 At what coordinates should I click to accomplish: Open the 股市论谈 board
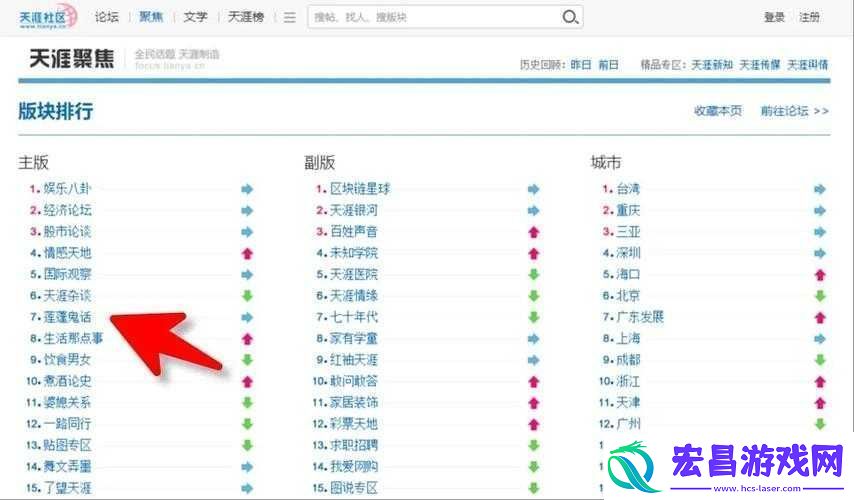pos(68,231)
